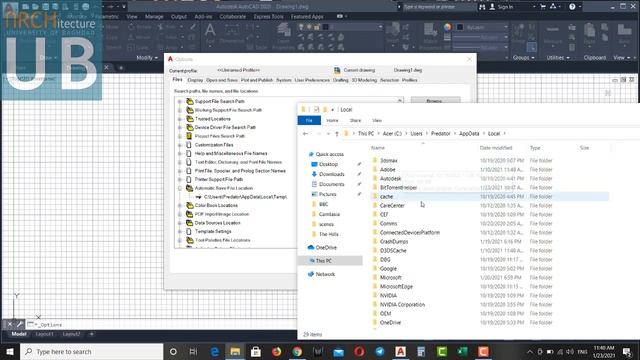Switch to AutoCAD taskbar icon

click(x=400, y=351)
